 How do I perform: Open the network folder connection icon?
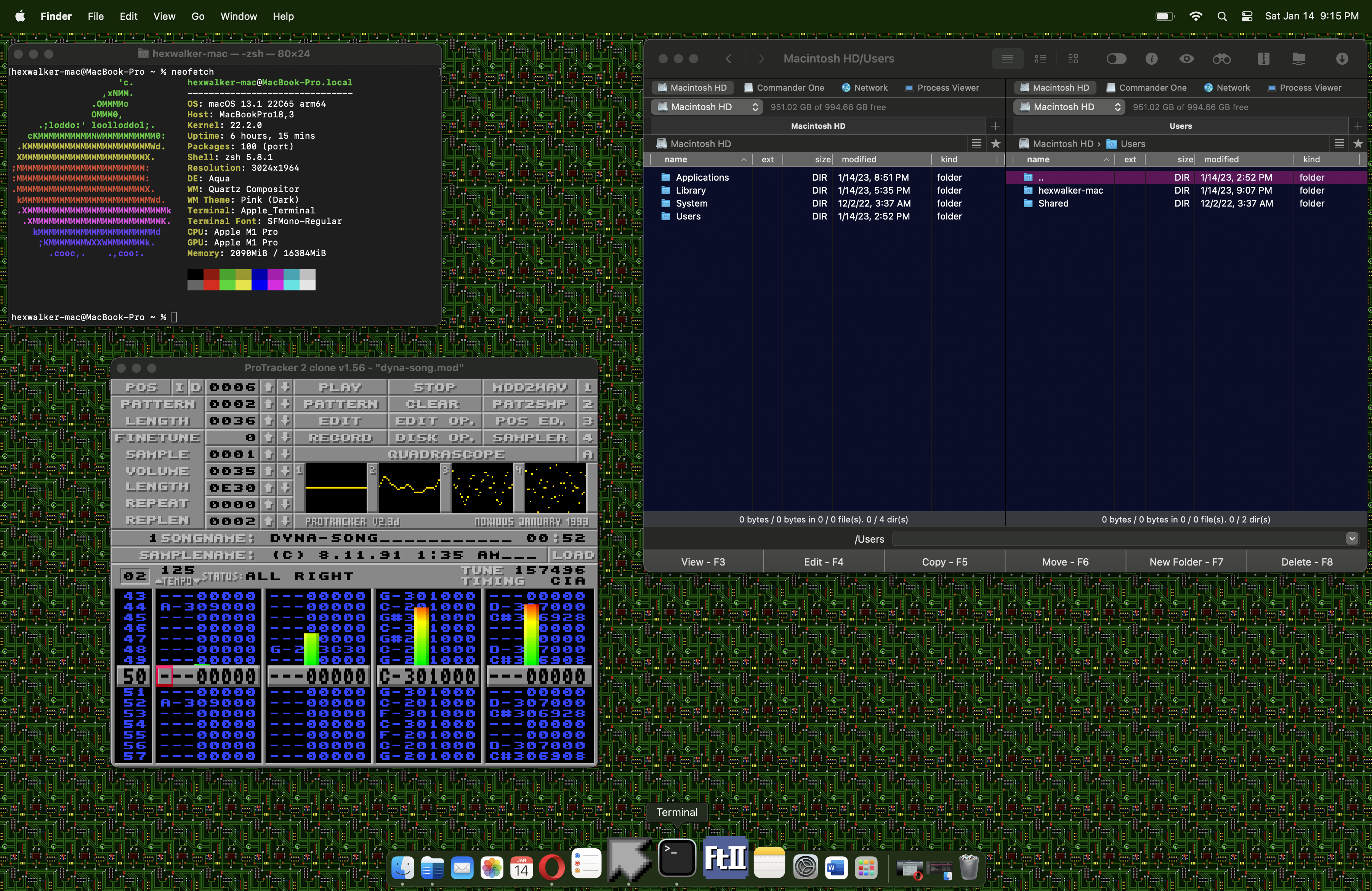point(1299,59)
